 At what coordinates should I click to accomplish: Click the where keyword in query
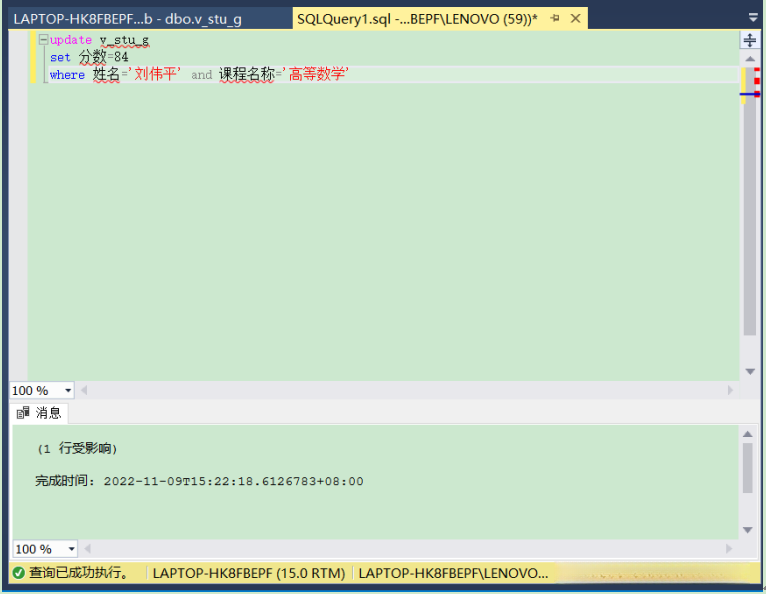pyautogui.click(x=67, y=75)
